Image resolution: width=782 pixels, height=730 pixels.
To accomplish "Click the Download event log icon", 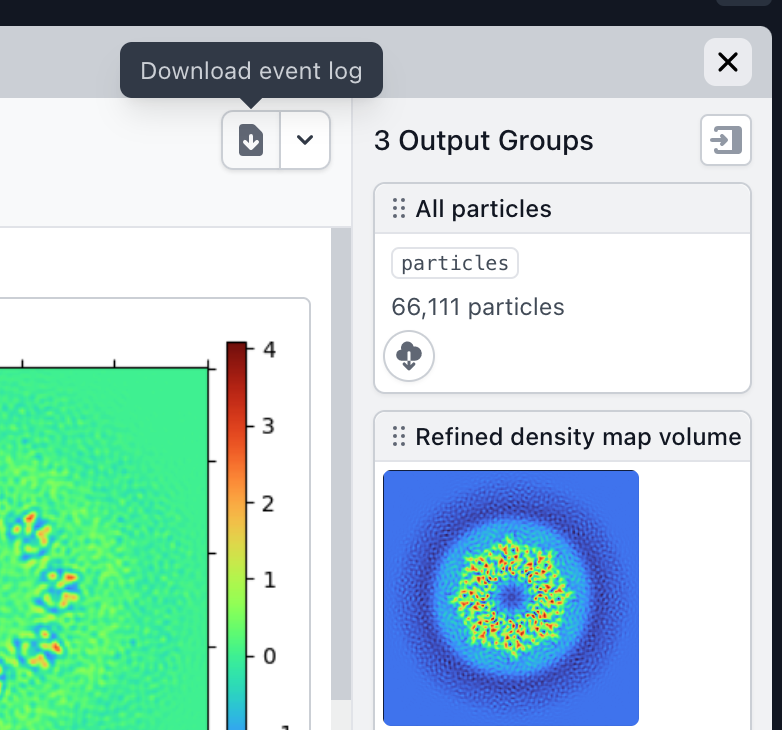I will pyautogui.click(x=251, y=140).
